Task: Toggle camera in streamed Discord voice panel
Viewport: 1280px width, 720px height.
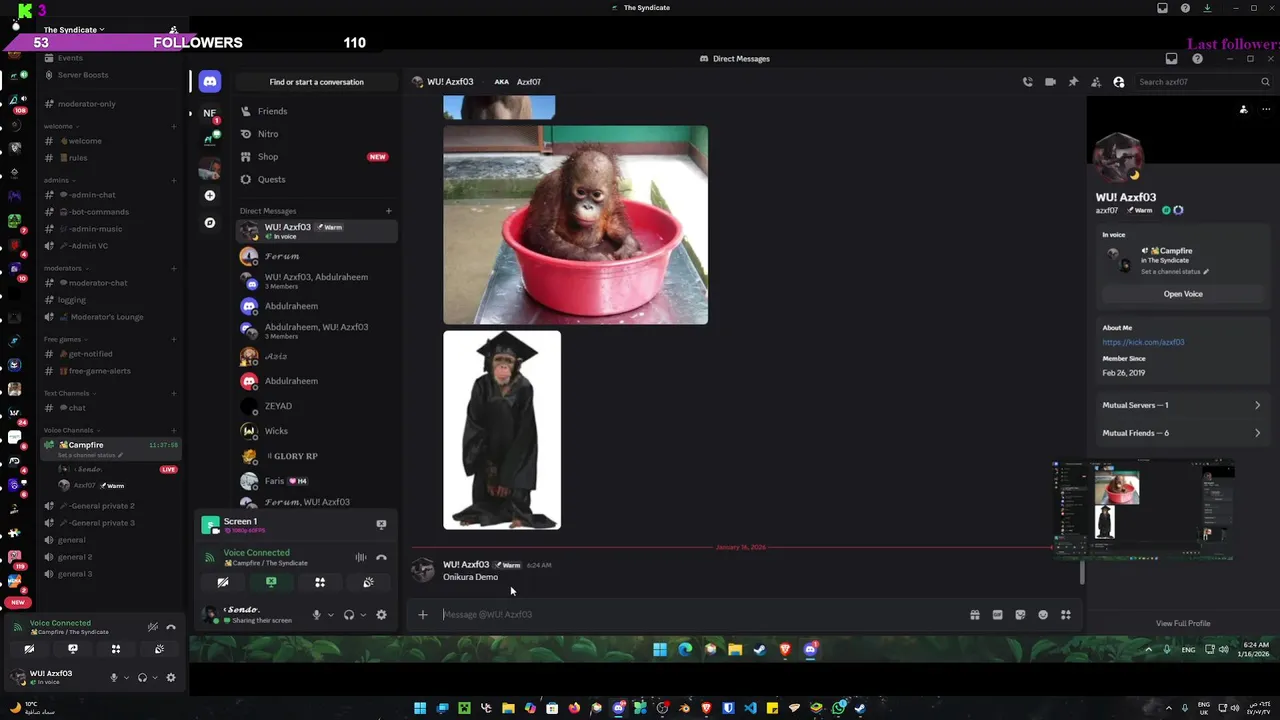Action: [x=223, y=582]
